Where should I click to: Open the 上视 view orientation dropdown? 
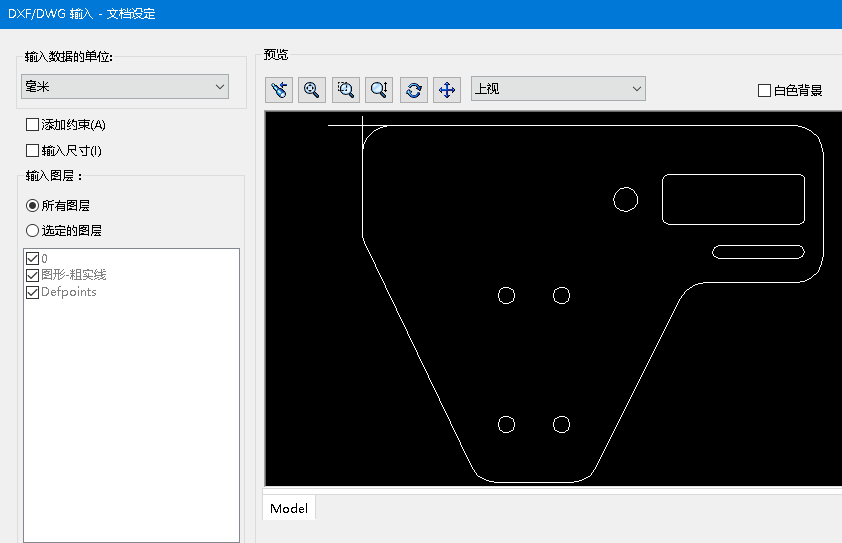(558, 89)
